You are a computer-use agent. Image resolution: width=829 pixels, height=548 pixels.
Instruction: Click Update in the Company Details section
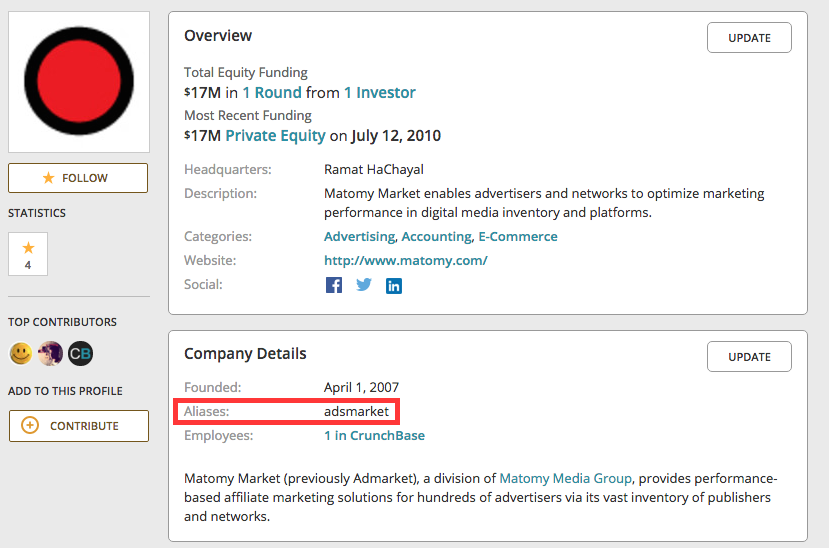(x=749, y=357)
